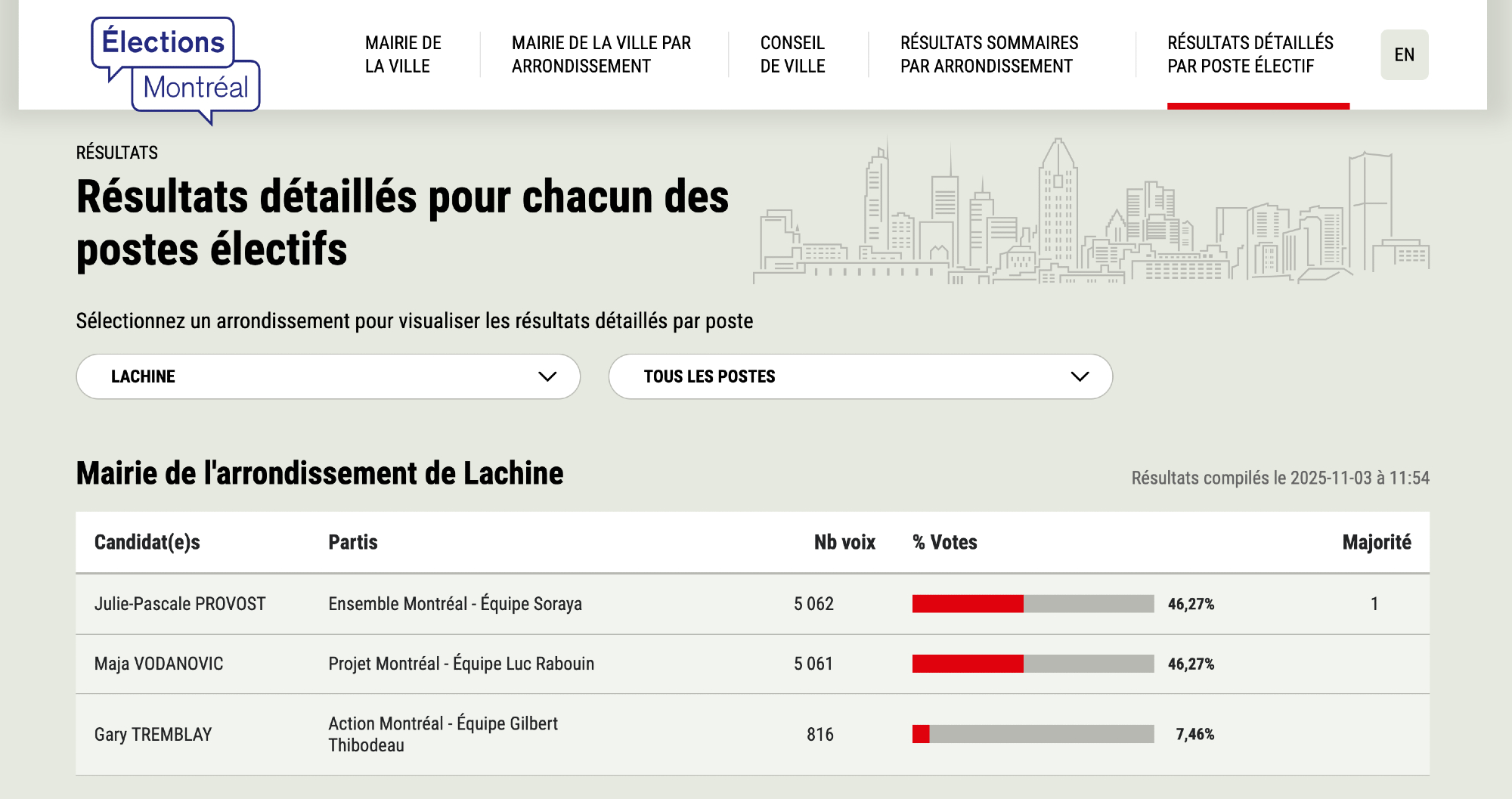Click Gary Tremblay's vote percentage bar

click(x=1033, y=734)
